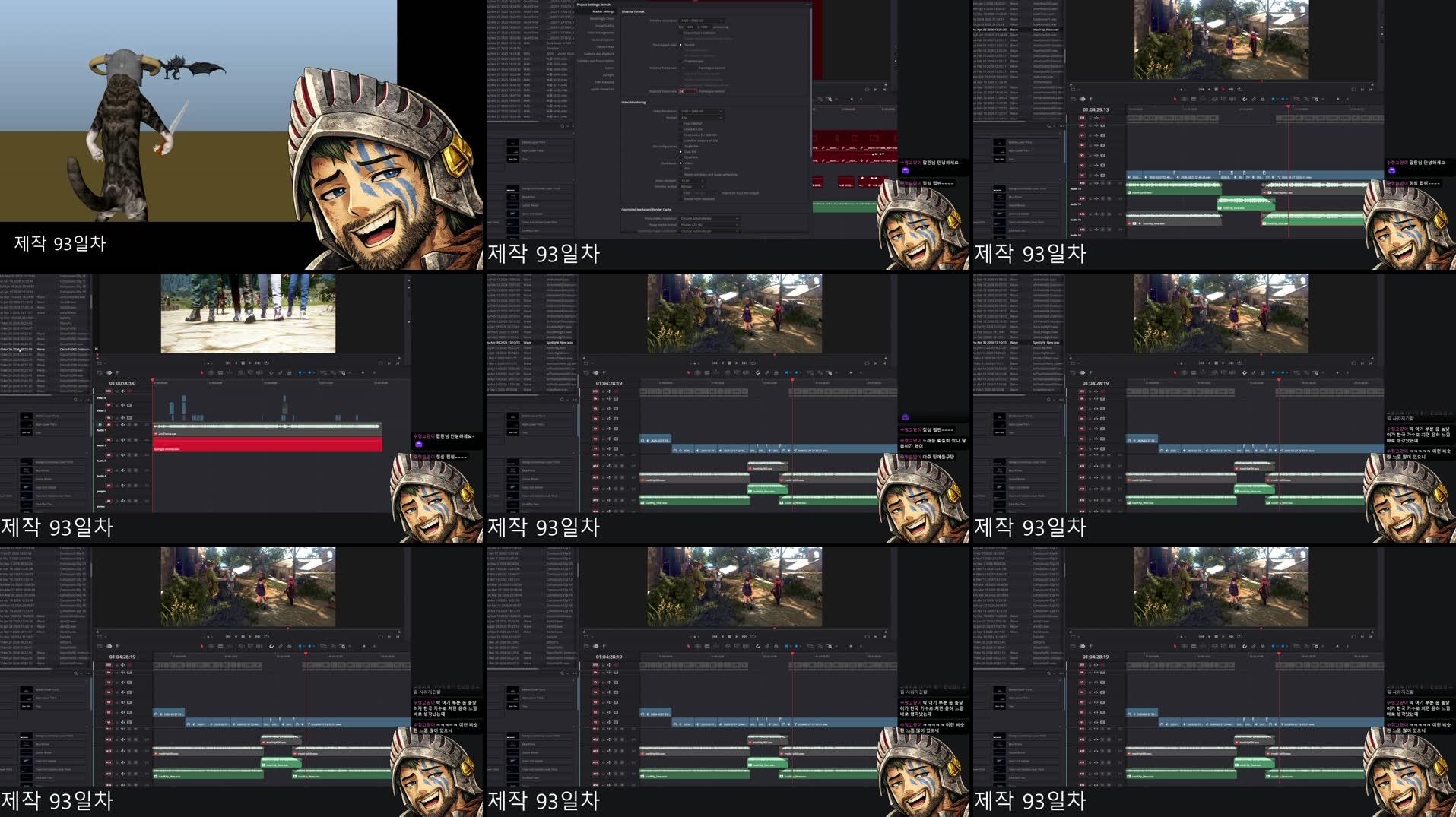Viewport: 1456px width, 817px height.
Task: Open Master Settings tab in Project Settings
Action: pos(604,11)
